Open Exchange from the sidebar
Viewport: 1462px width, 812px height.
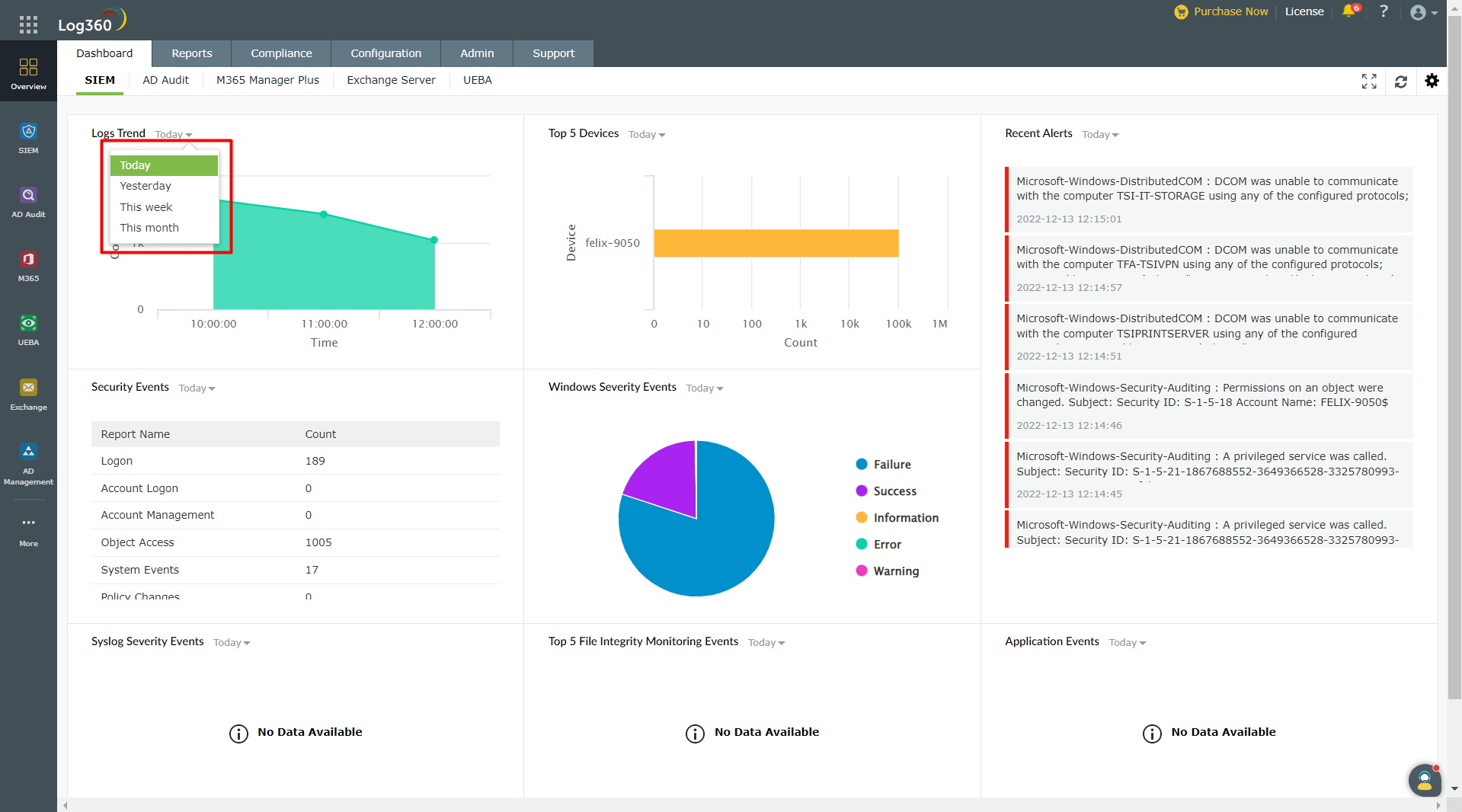click(28, 395)
